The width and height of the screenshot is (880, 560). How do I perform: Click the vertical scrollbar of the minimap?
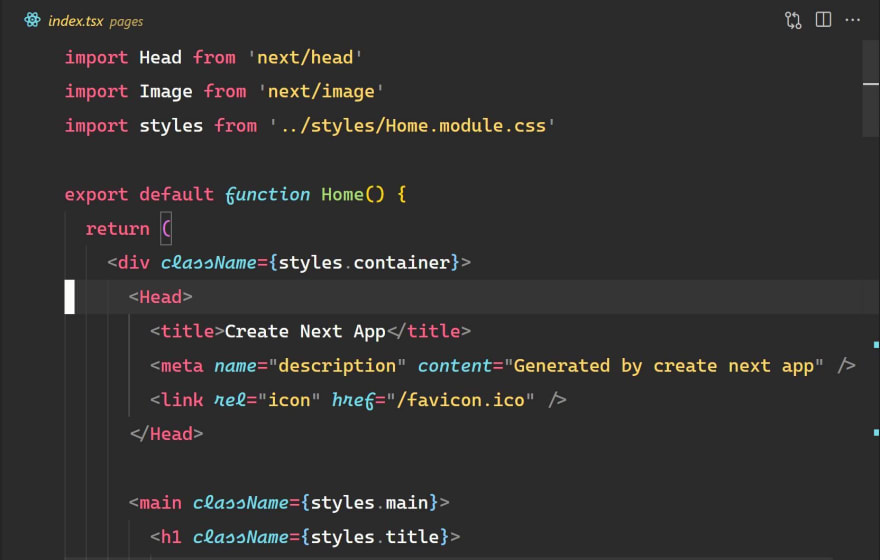(871, 88)
